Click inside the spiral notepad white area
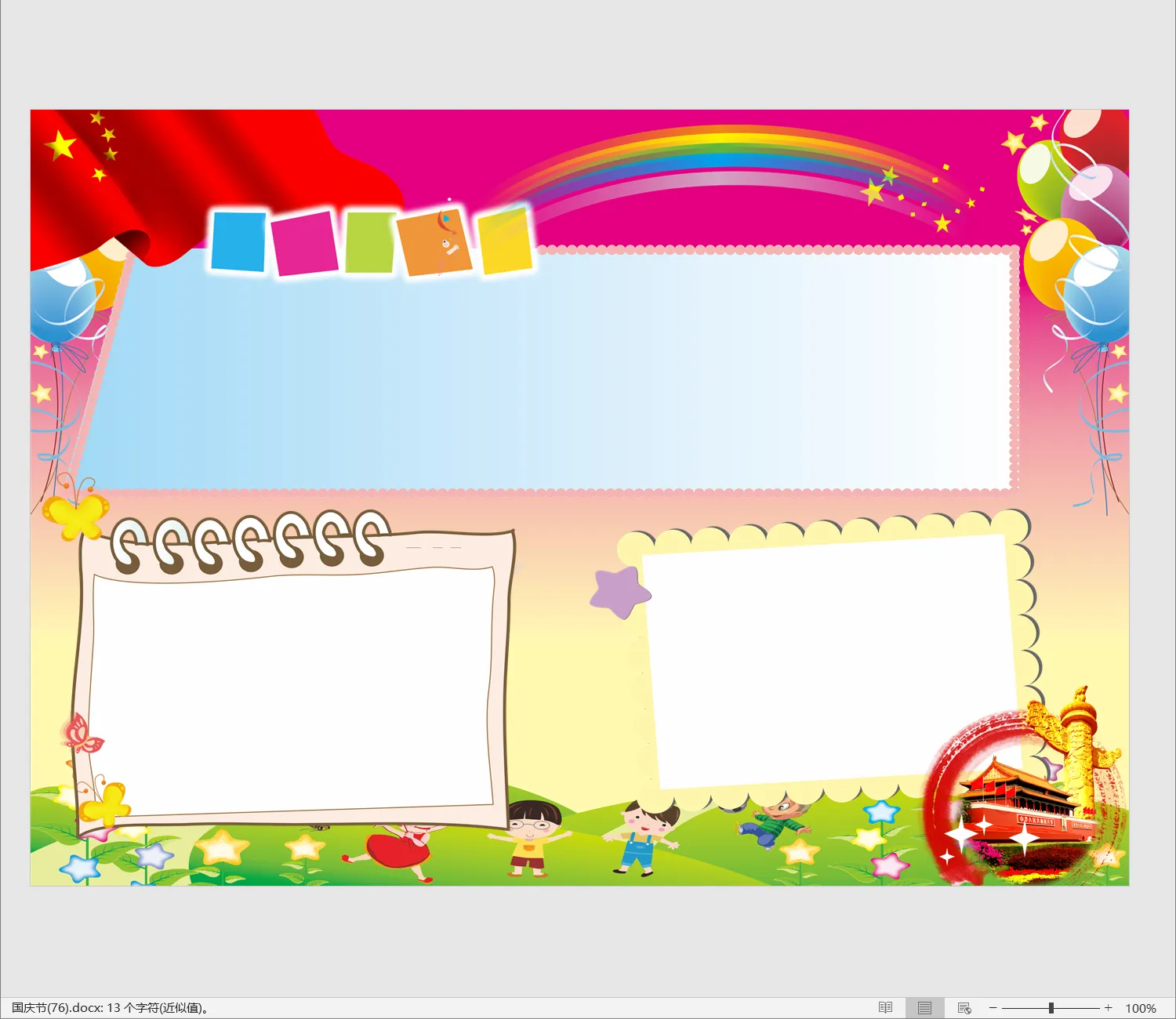This screenshot has width=1176, height=1019. 292,690
